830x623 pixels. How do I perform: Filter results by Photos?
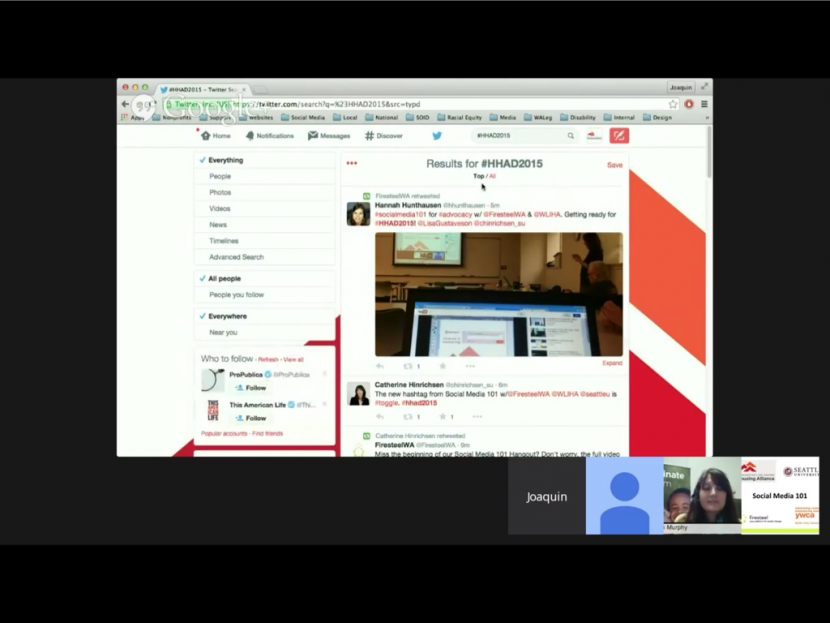click(x=265, y=193)
